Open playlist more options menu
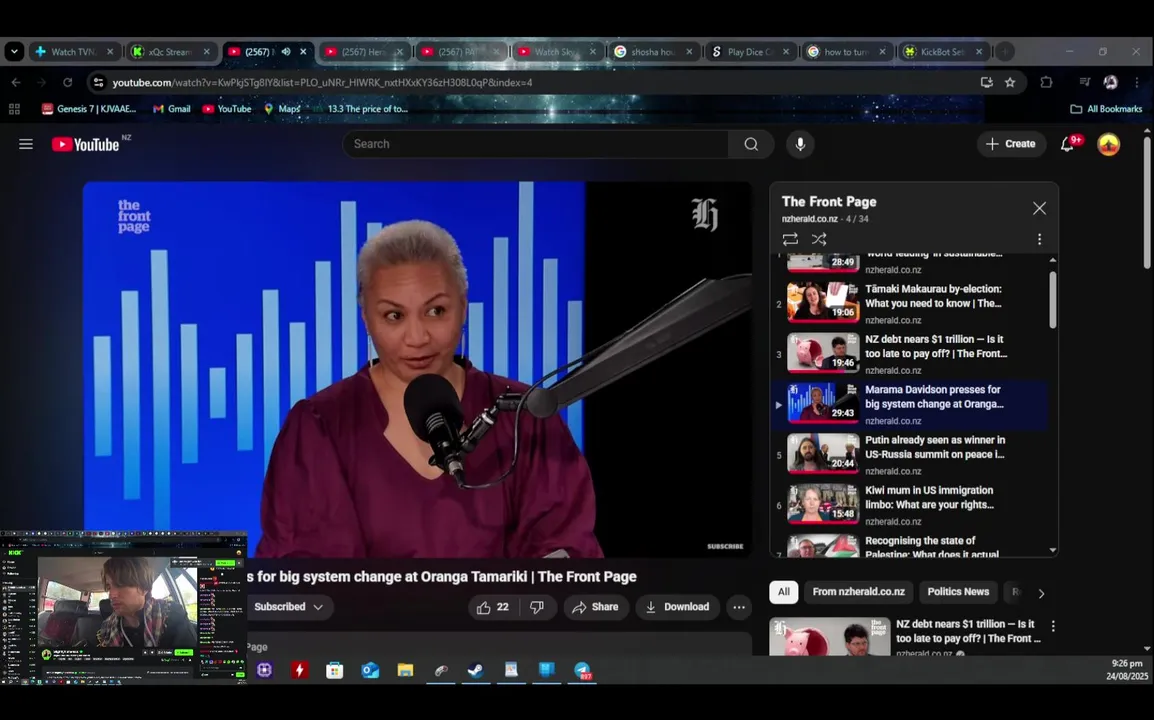This screenshot has height=720, width=1154. [1039, 239]
